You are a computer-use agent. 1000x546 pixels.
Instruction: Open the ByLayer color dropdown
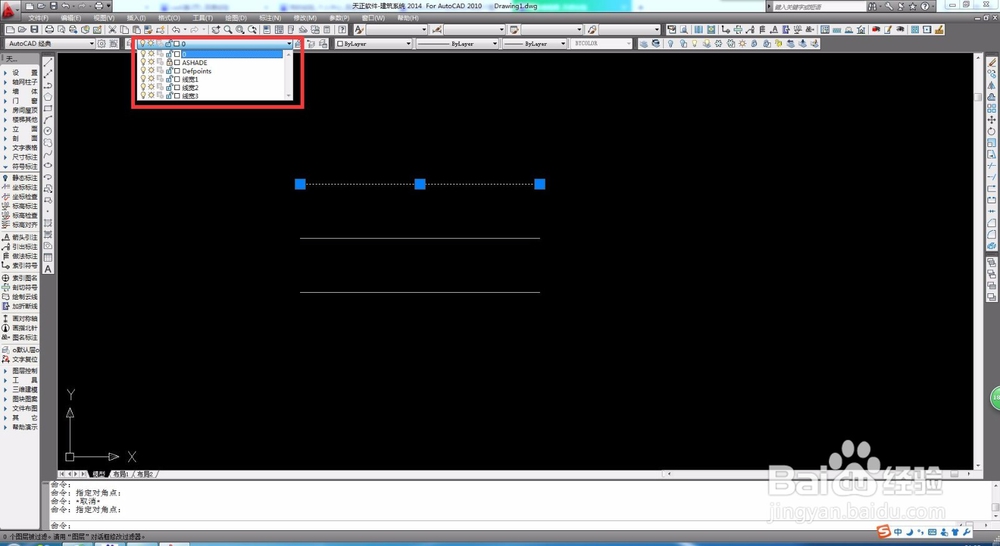pos(374,43)
